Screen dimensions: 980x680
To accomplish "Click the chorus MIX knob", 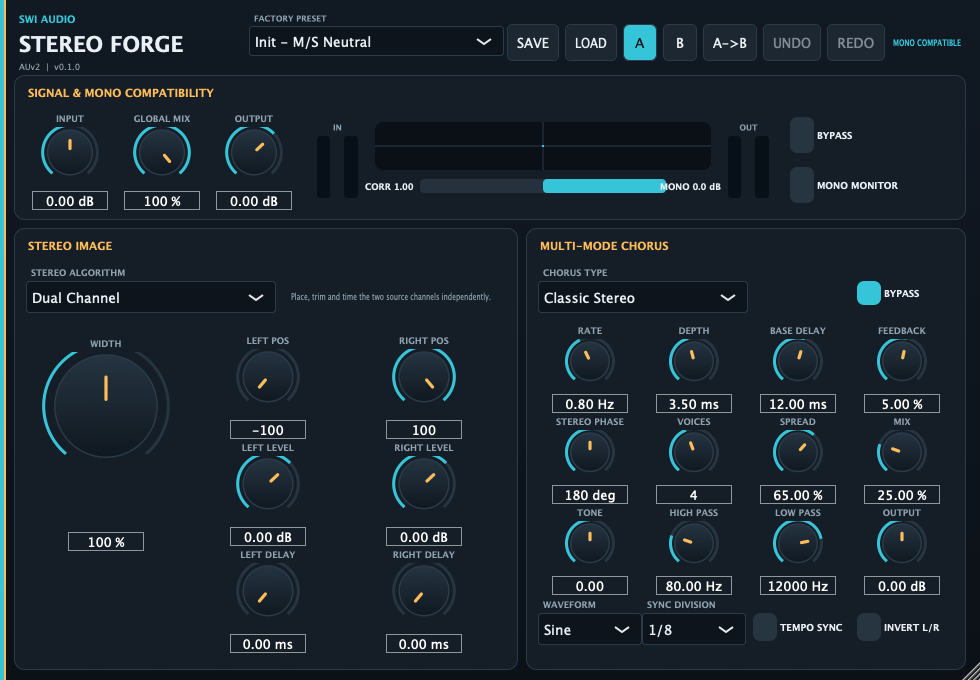I will (x=902, y=452).
